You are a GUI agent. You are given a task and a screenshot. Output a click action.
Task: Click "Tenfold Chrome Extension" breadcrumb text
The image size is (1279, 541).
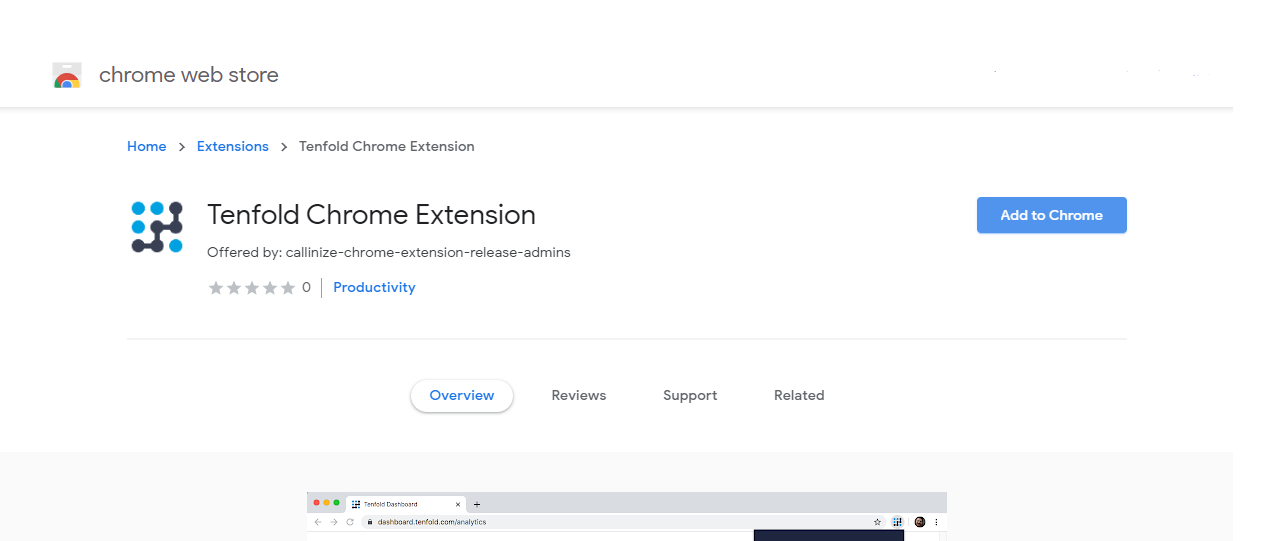[x=387, y=146]
